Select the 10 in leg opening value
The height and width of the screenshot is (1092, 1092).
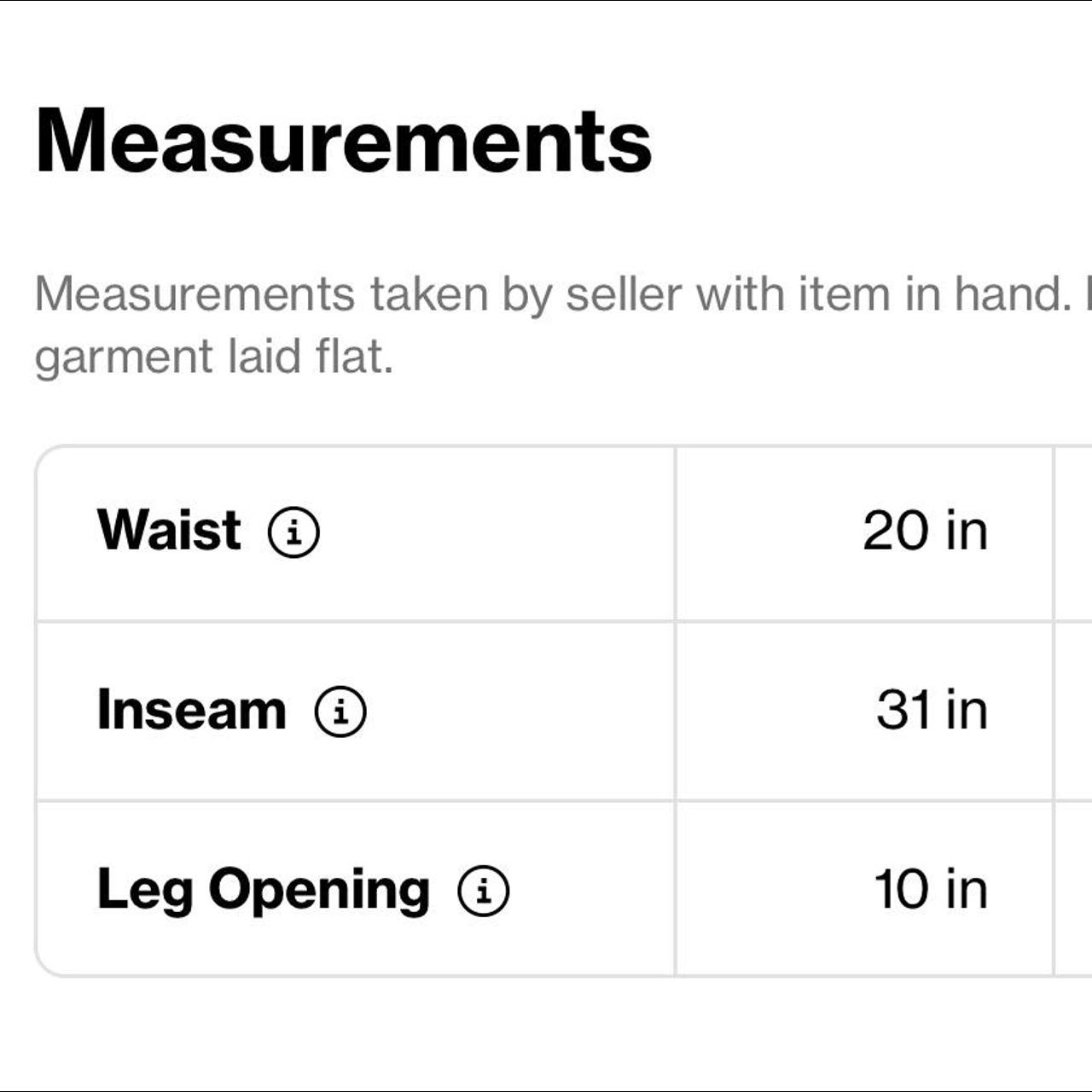931,889
